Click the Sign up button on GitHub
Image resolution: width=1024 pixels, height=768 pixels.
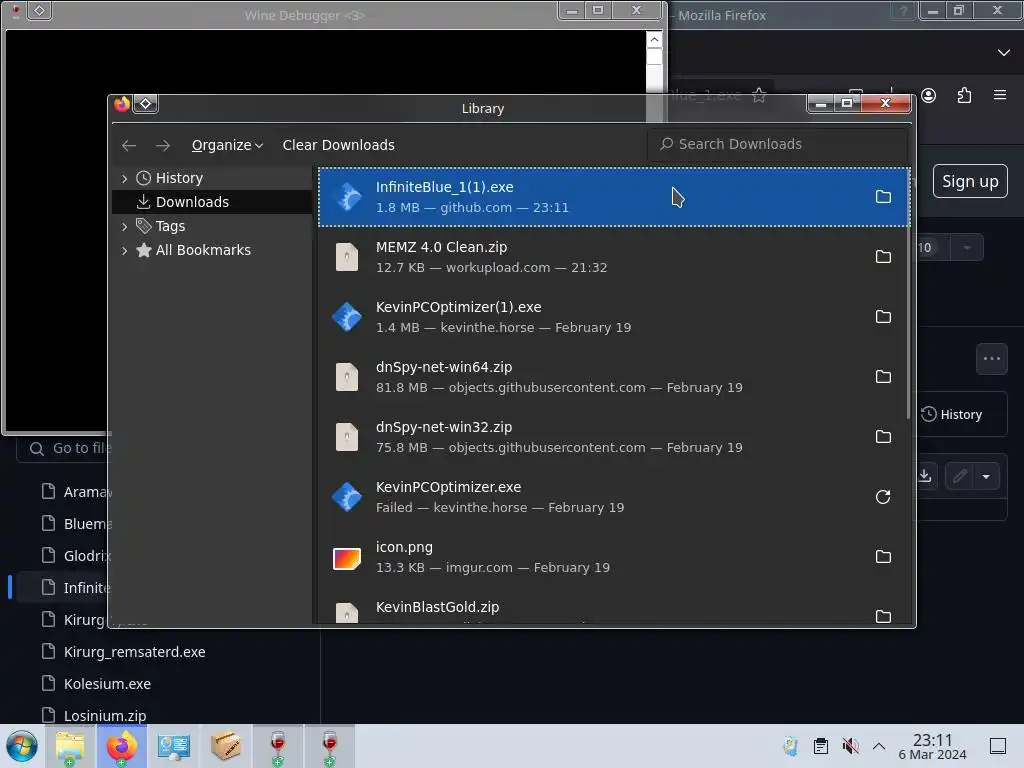[x=970, y=182]
